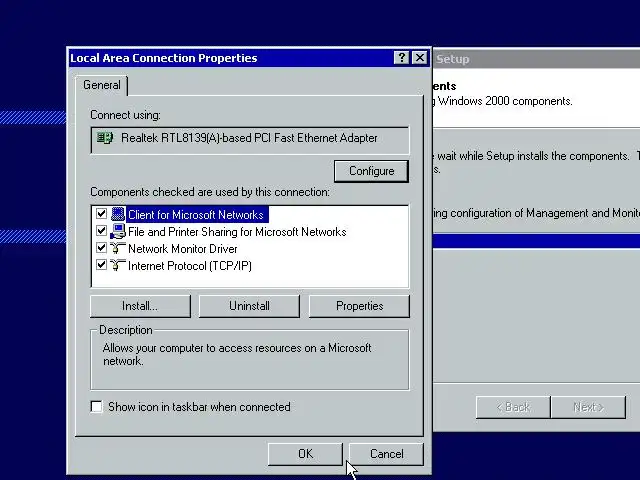The height and width of the screenshot is (480, 640).
Task: Uncheck Internet Protocol (TCP/IP) checkbox
Action: pos(101,265)
